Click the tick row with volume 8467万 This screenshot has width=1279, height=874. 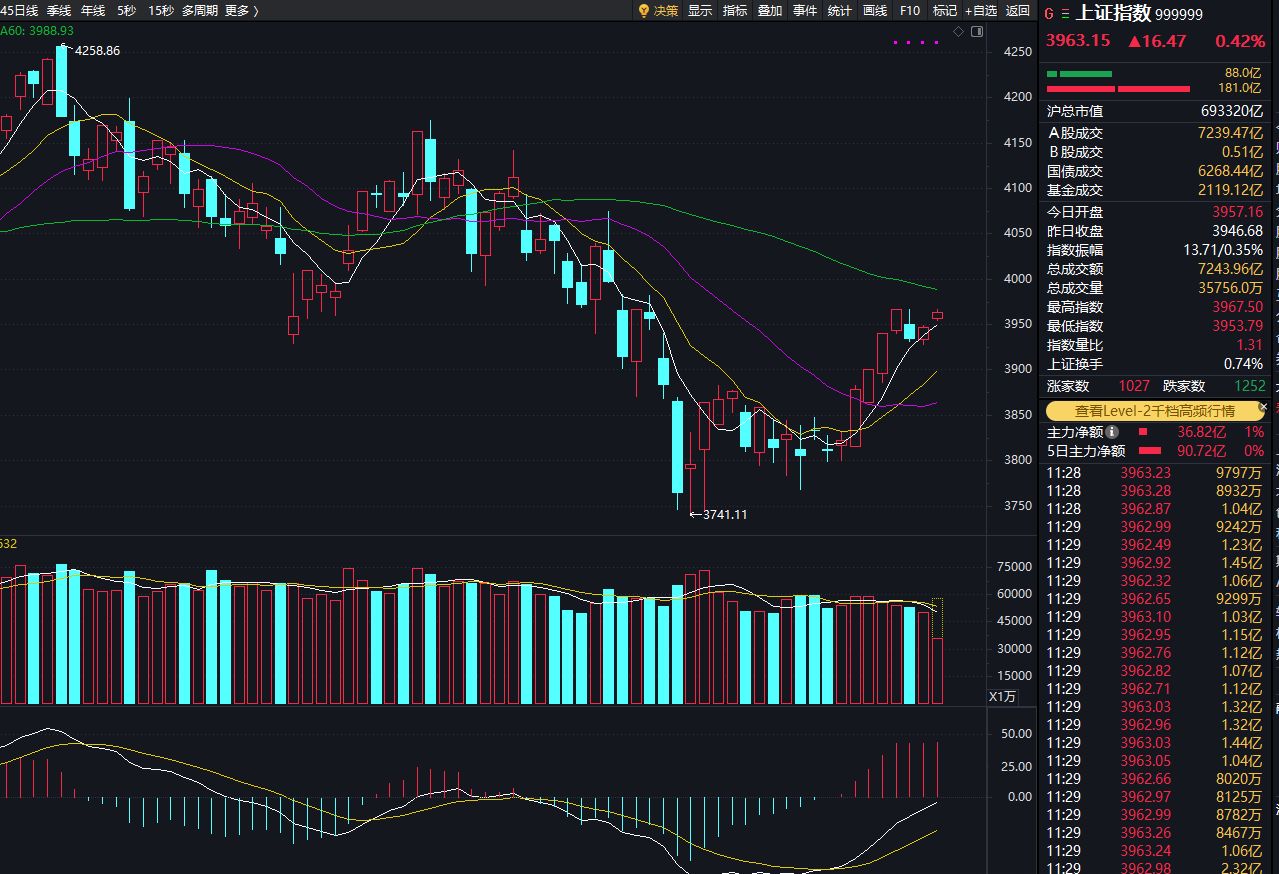pos(1154,833)
